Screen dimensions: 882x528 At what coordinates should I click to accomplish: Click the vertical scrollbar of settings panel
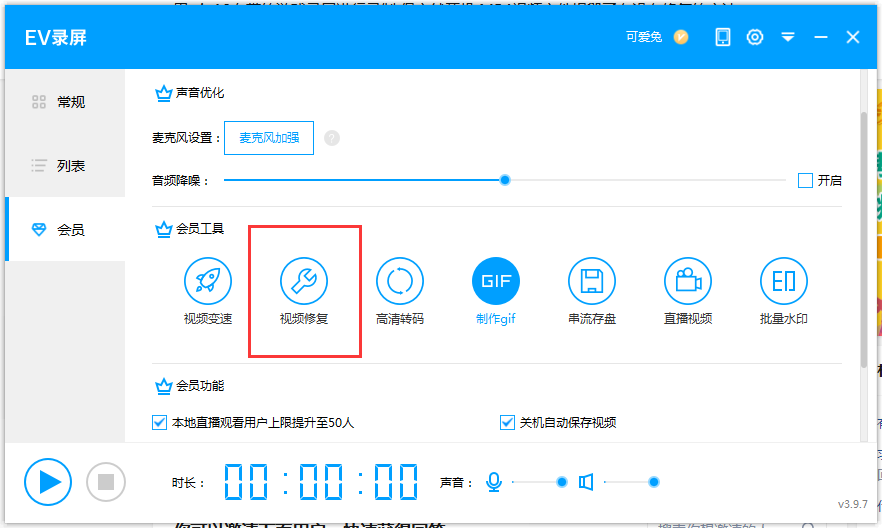[864, 240]
